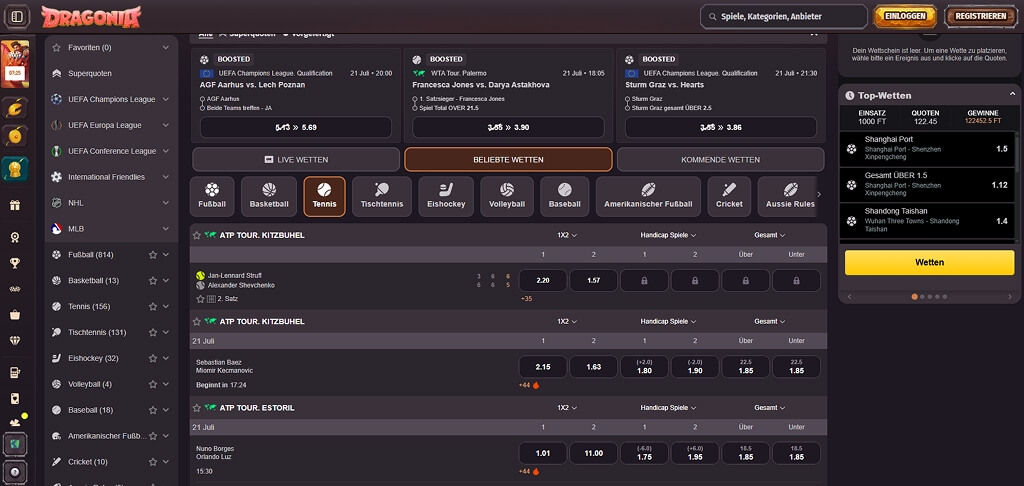Image resolution: width=1024 pixels, height=486 pixels.
Task: Pick odds 2.20 for Jan-Lennard Struff
Action: point(543,280)
